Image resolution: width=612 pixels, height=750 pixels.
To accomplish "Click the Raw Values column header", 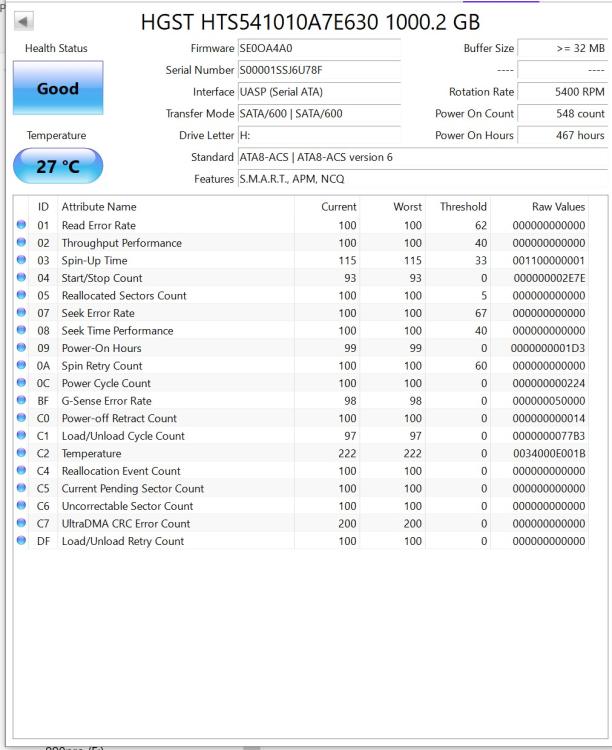I will 539,207.
